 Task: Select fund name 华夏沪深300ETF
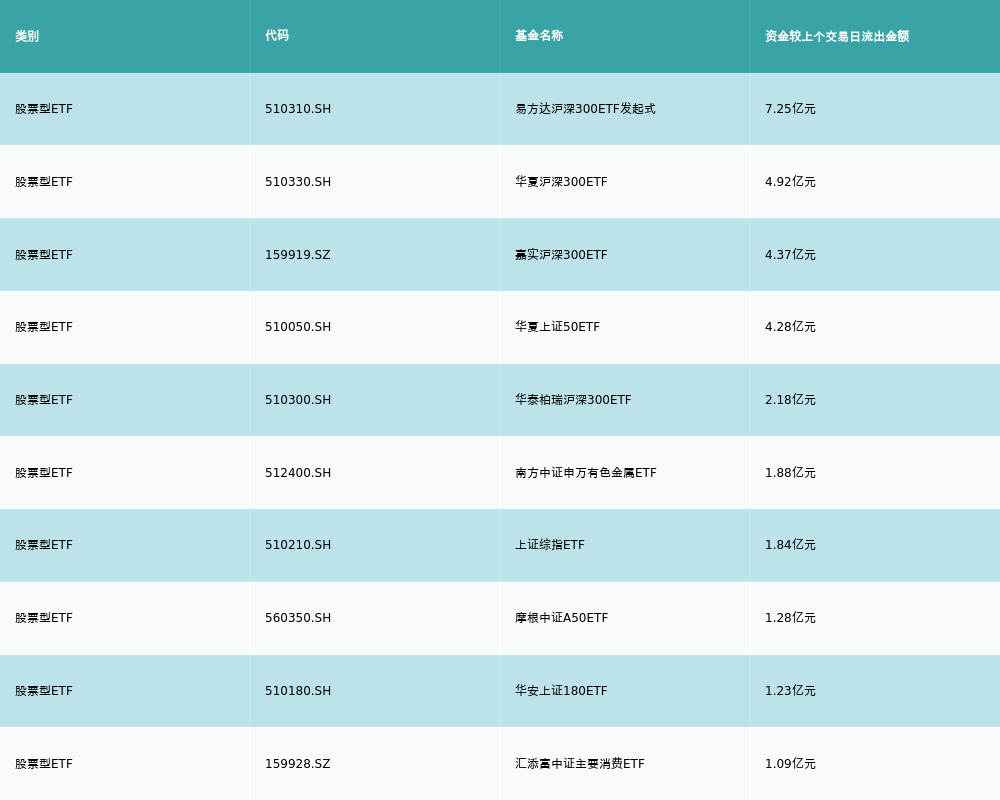click(x=561, y=182)
